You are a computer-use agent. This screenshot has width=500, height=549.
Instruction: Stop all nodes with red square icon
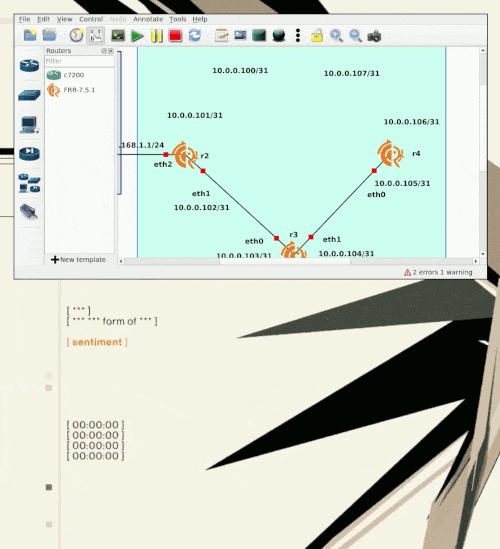(x=175, y=36)
